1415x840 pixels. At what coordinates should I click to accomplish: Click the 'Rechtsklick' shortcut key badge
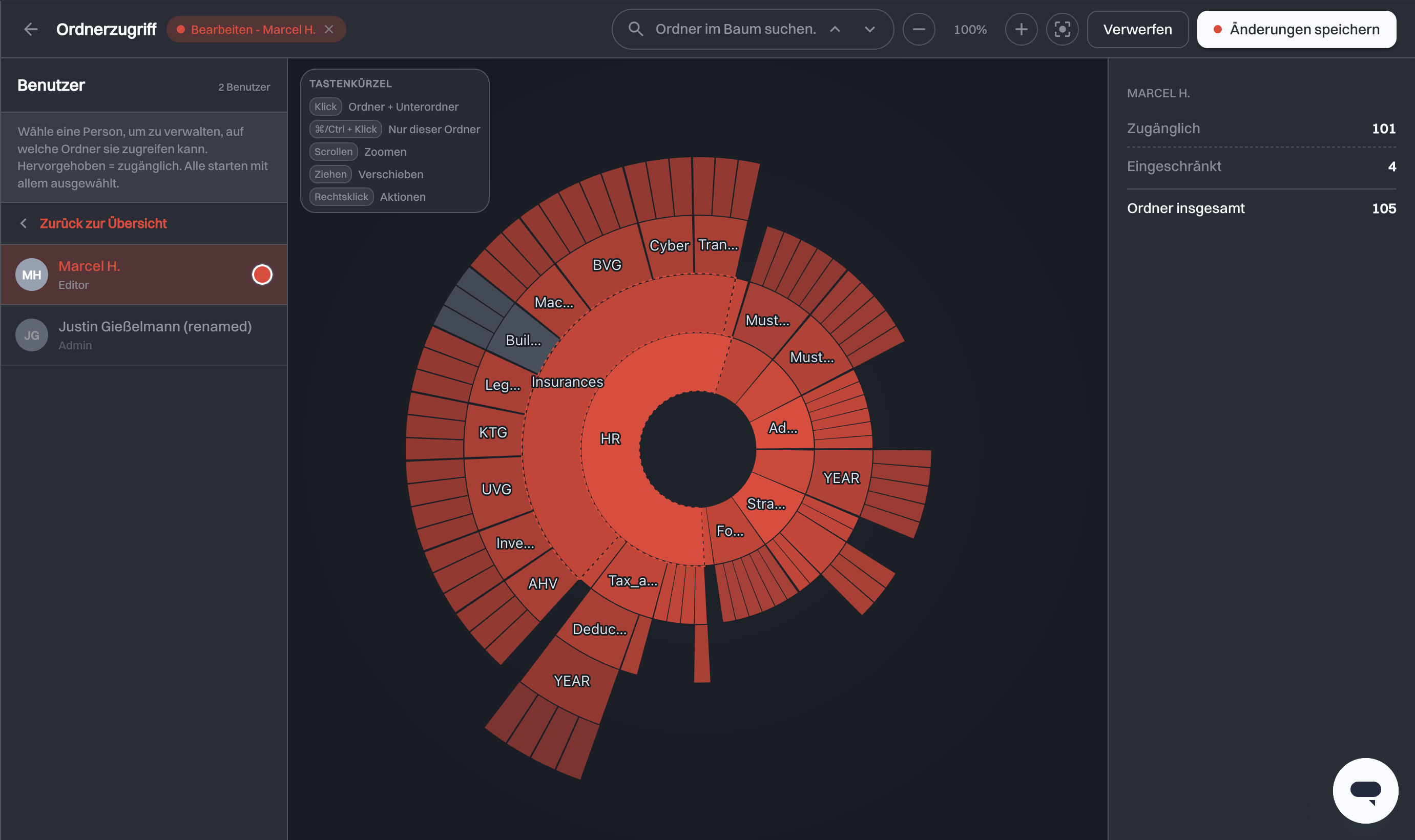point(341,196)
